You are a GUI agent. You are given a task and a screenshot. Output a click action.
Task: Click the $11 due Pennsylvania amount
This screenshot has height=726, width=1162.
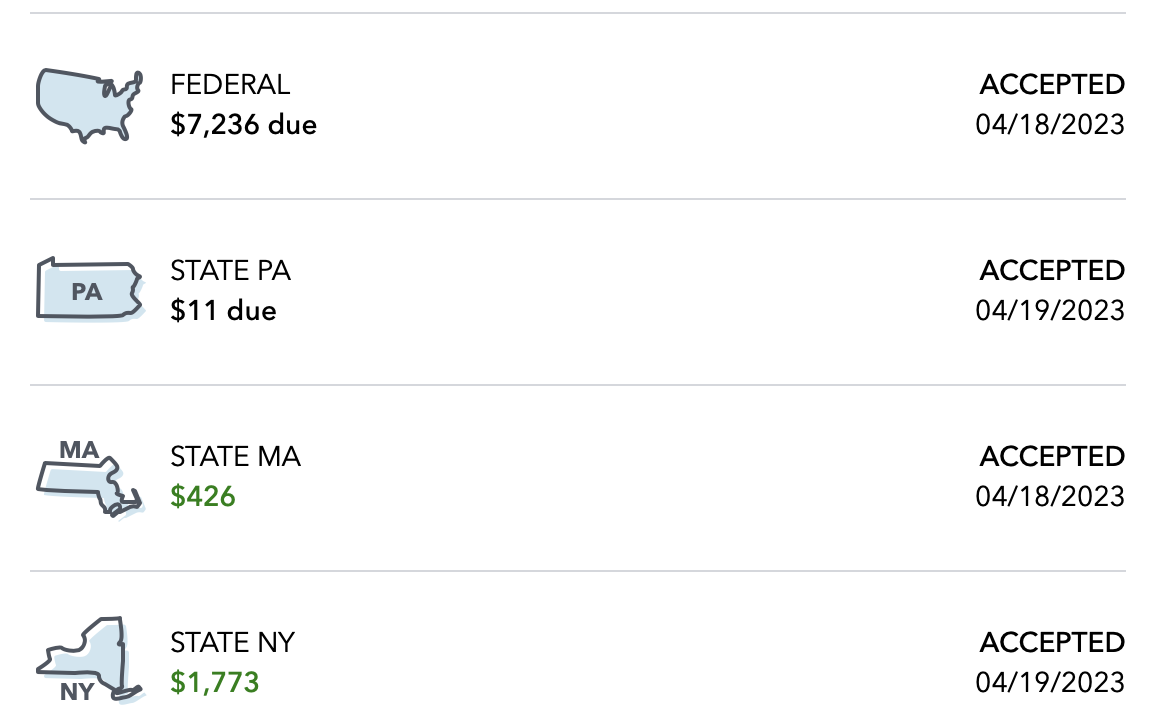tap(223, 311)
